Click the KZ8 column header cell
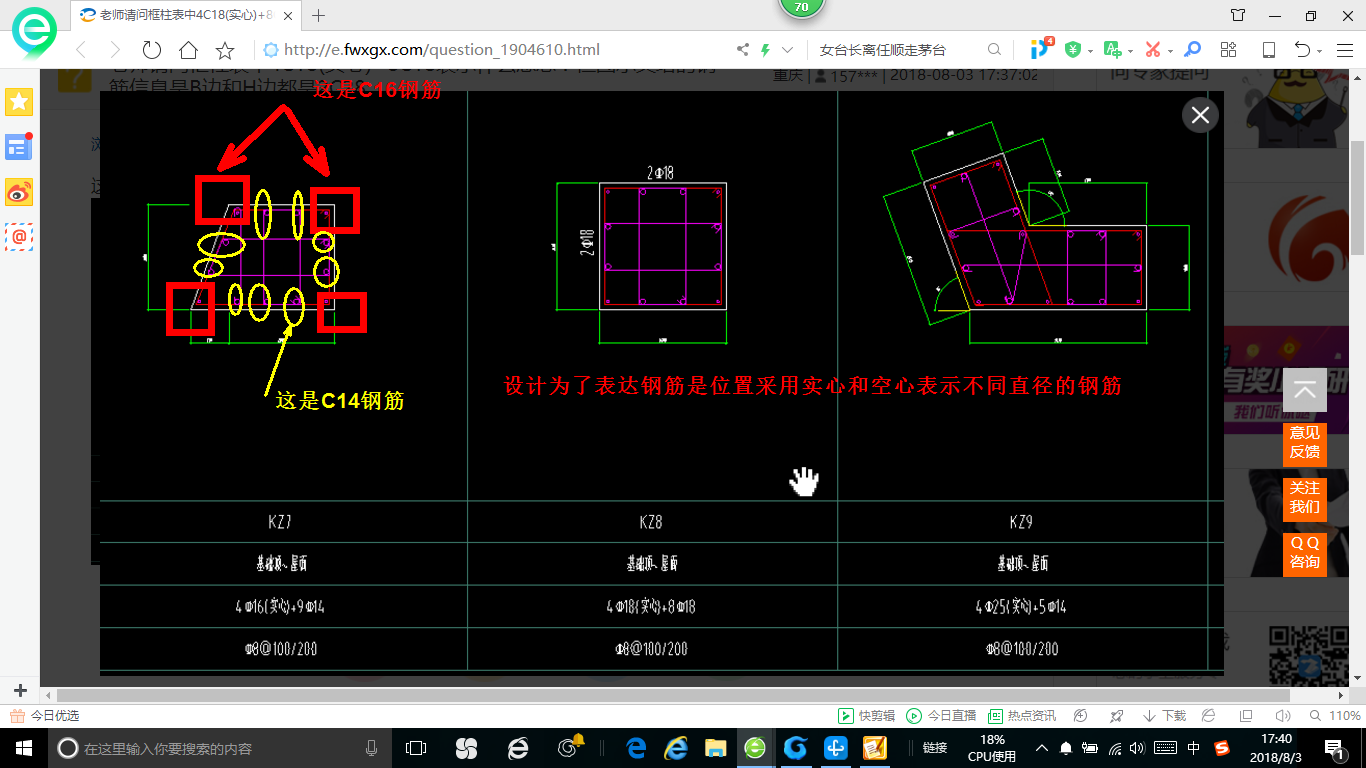The height and width of the screenshot is (768, 1366). (651, 522)
